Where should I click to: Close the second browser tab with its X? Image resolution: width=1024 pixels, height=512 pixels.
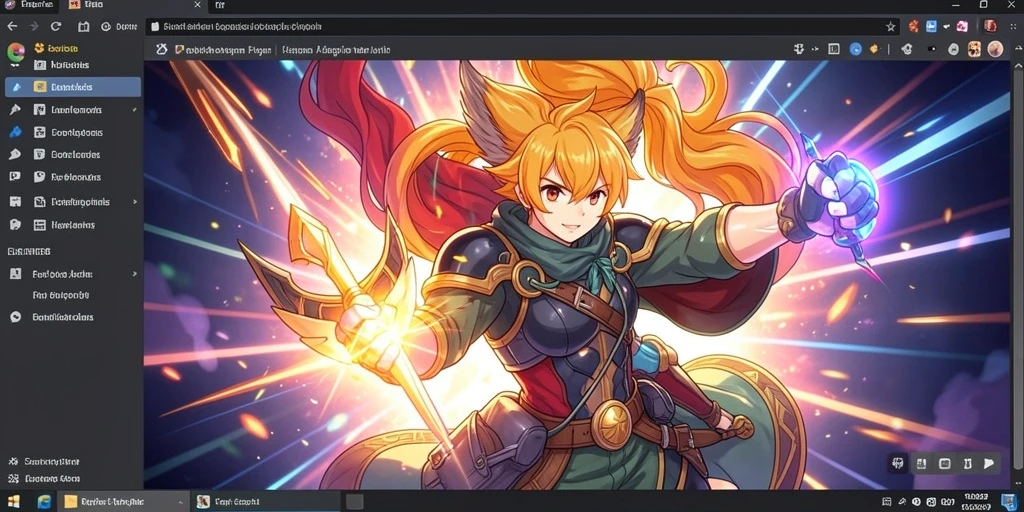[x=198, y=5]
